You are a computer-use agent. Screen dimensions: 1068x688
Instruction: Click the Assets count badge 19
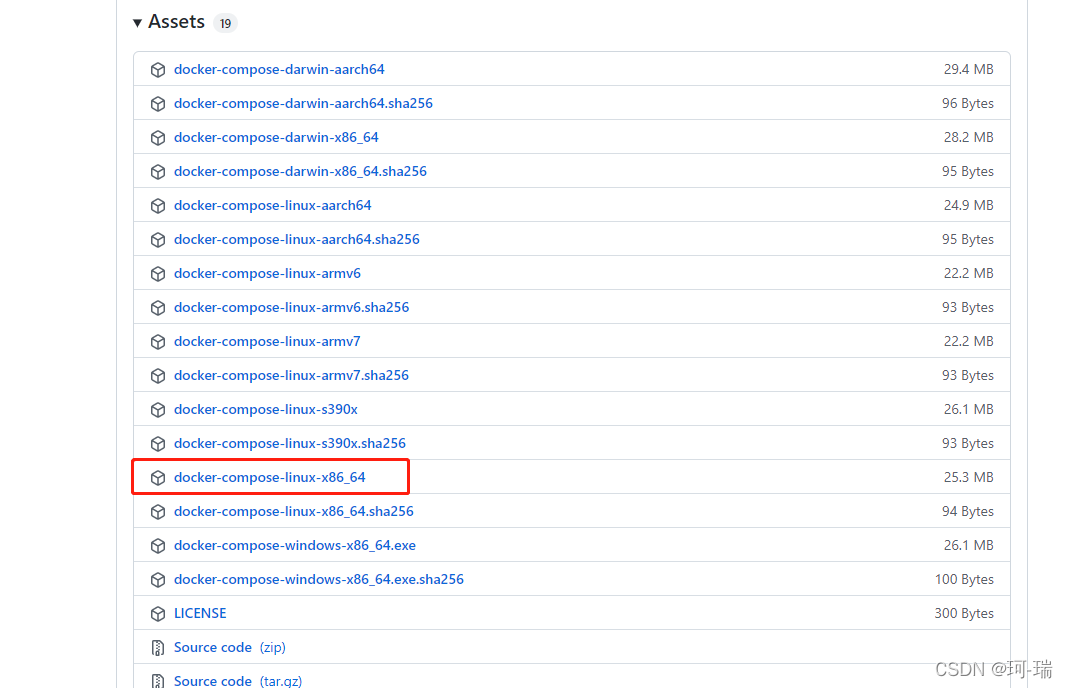pos(225,23)
